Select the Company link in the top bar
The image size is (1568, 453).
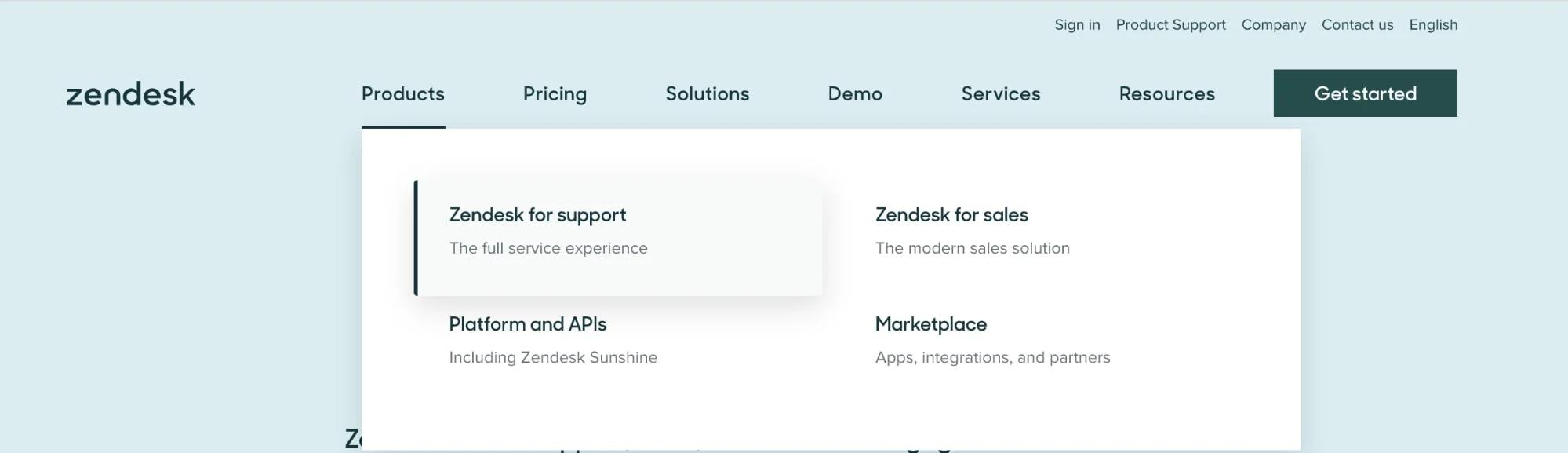(1273, 25)
